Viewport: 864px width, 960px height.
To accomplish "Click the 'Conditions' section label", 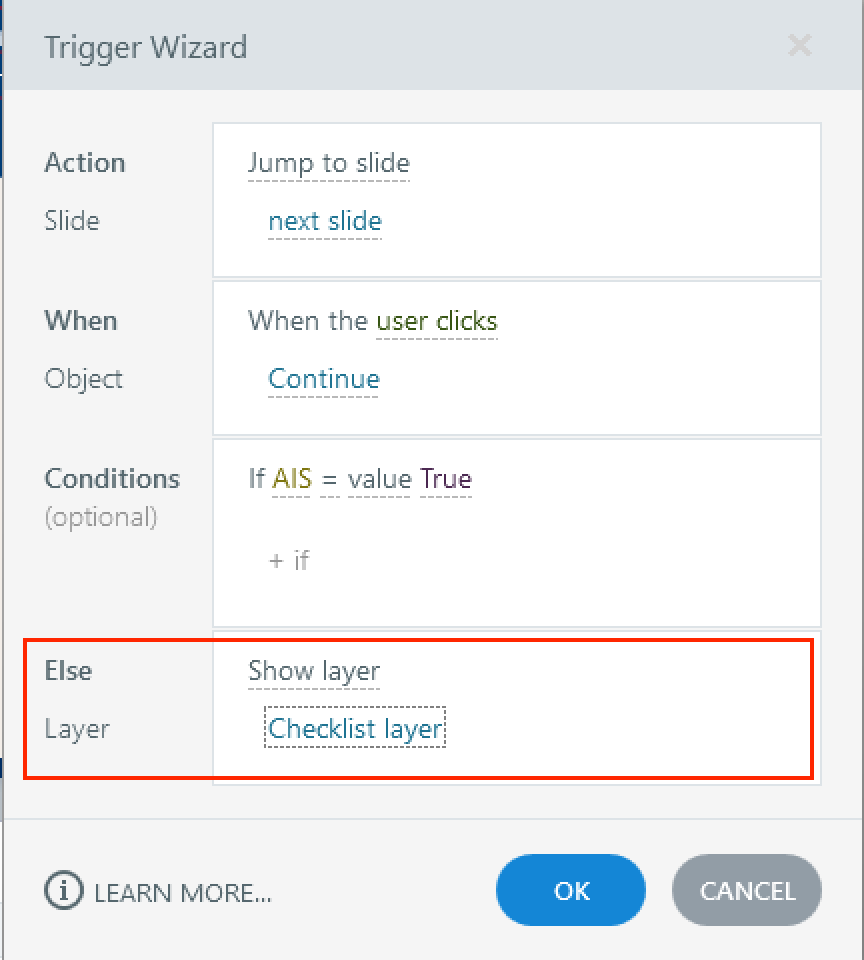I will [112, 479].
